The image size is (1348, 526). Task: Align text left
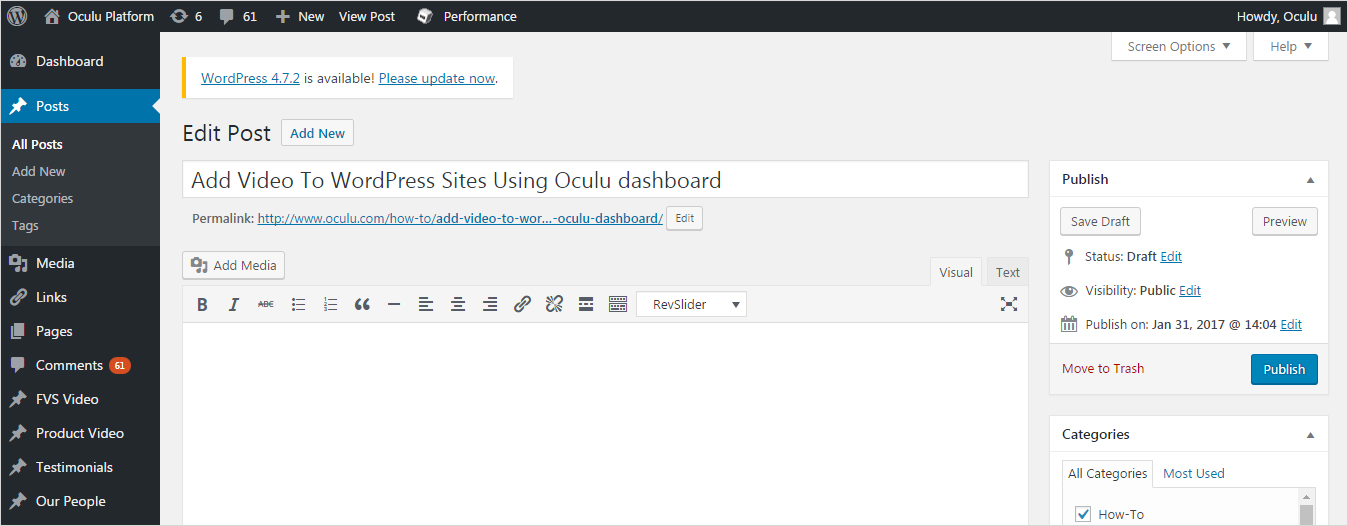coord(426,305)
